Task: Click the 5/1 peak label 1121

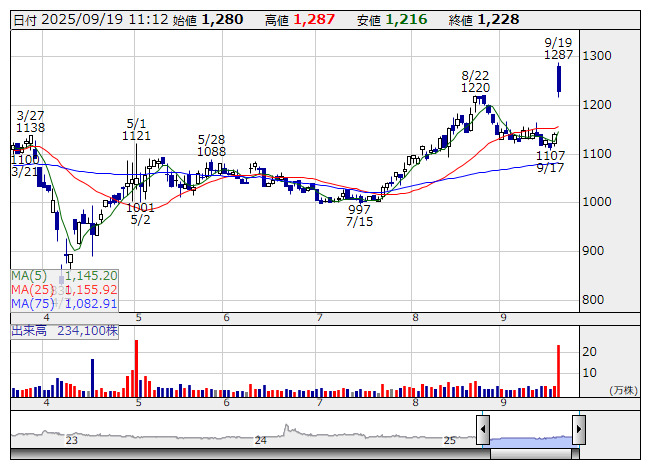Action: pyautogui.click(x=136, y=135)
